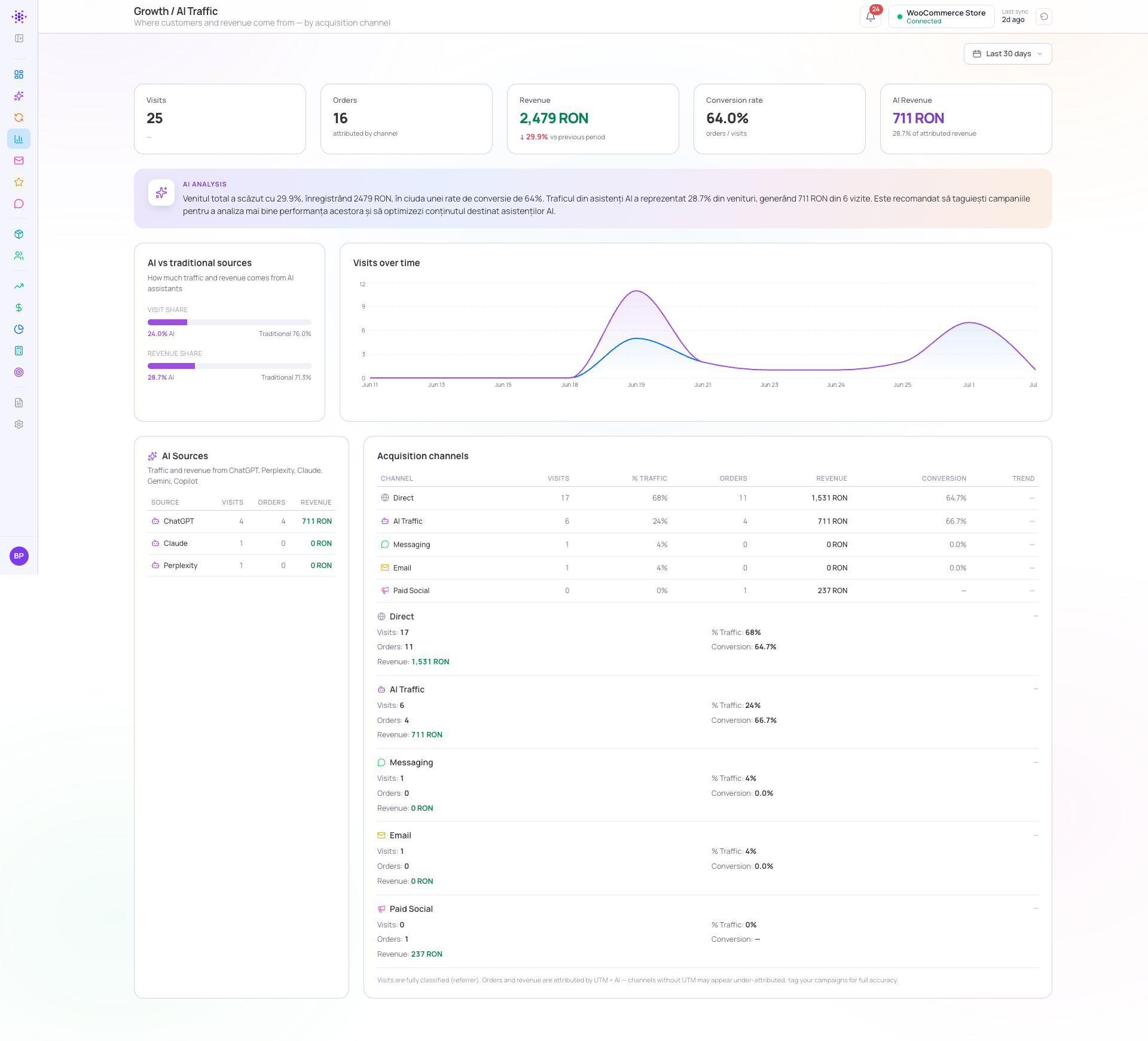Open the yellow star sidebar icon
The image size is (1148, 1041).
point(19,182)
